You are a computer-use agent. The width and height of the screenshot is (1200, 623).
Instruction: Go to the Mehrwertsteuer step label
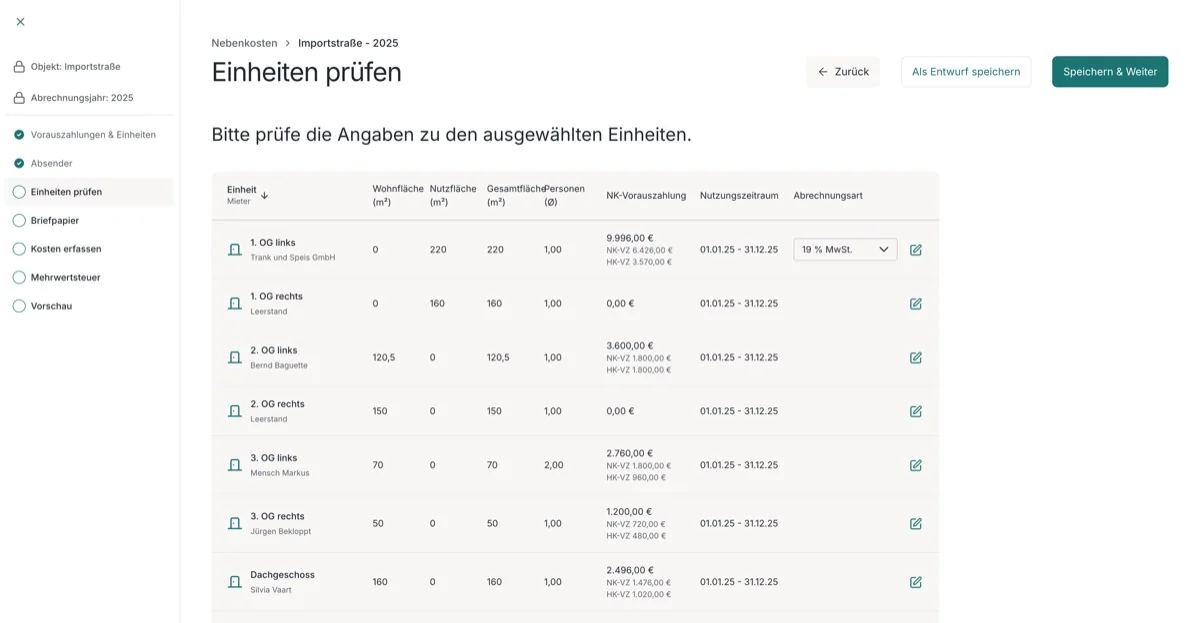65,277
